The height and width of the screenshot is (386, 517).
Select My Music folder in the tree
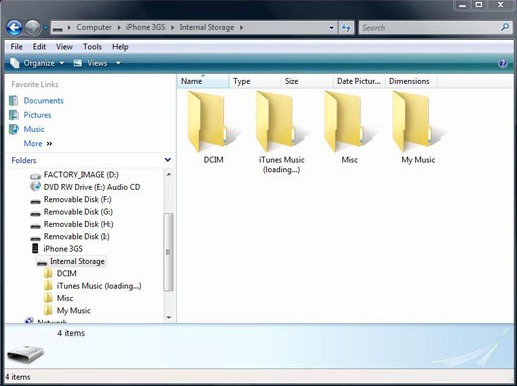pyautogui.click(x=74, y=310)
